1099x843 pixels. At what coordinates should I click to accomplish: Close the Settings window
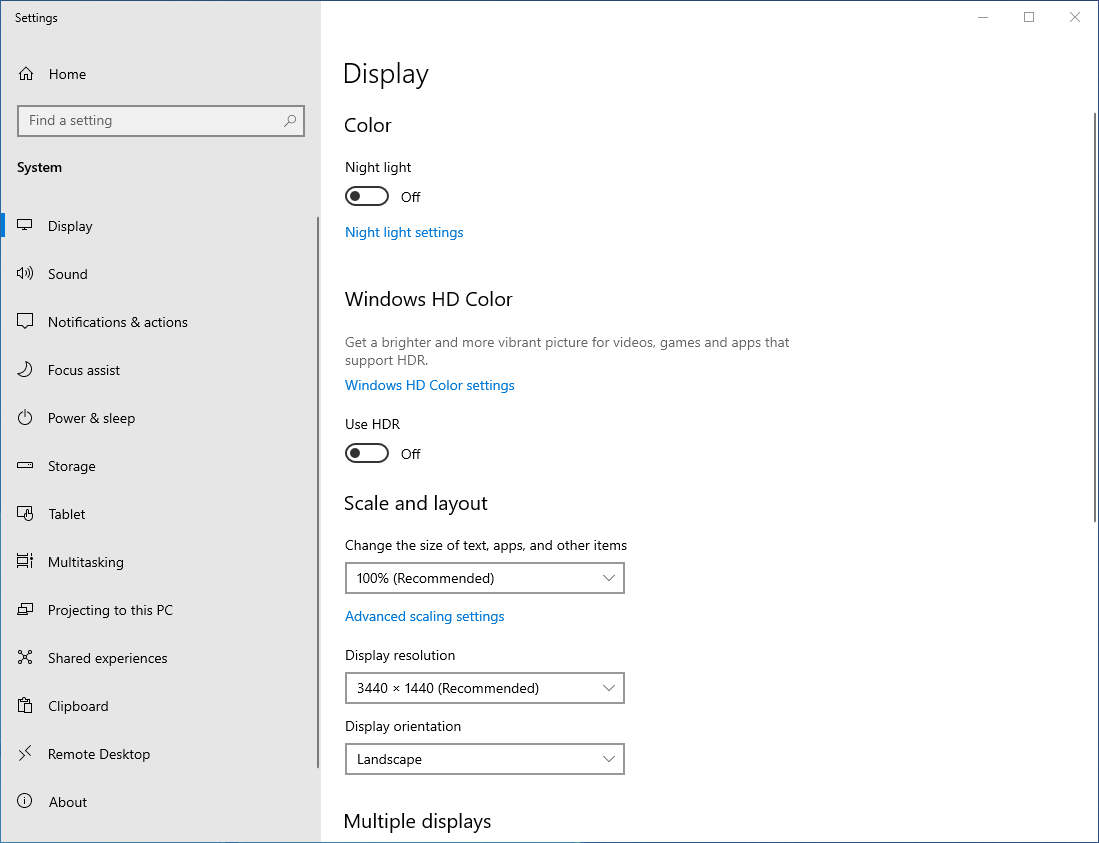click(x=1074, y=17)
